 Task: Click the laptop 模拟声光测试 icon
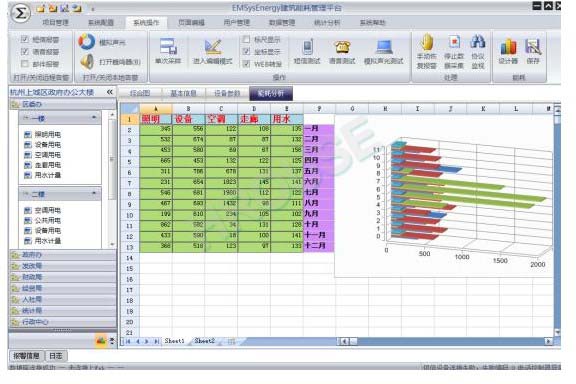click(384, 47)
